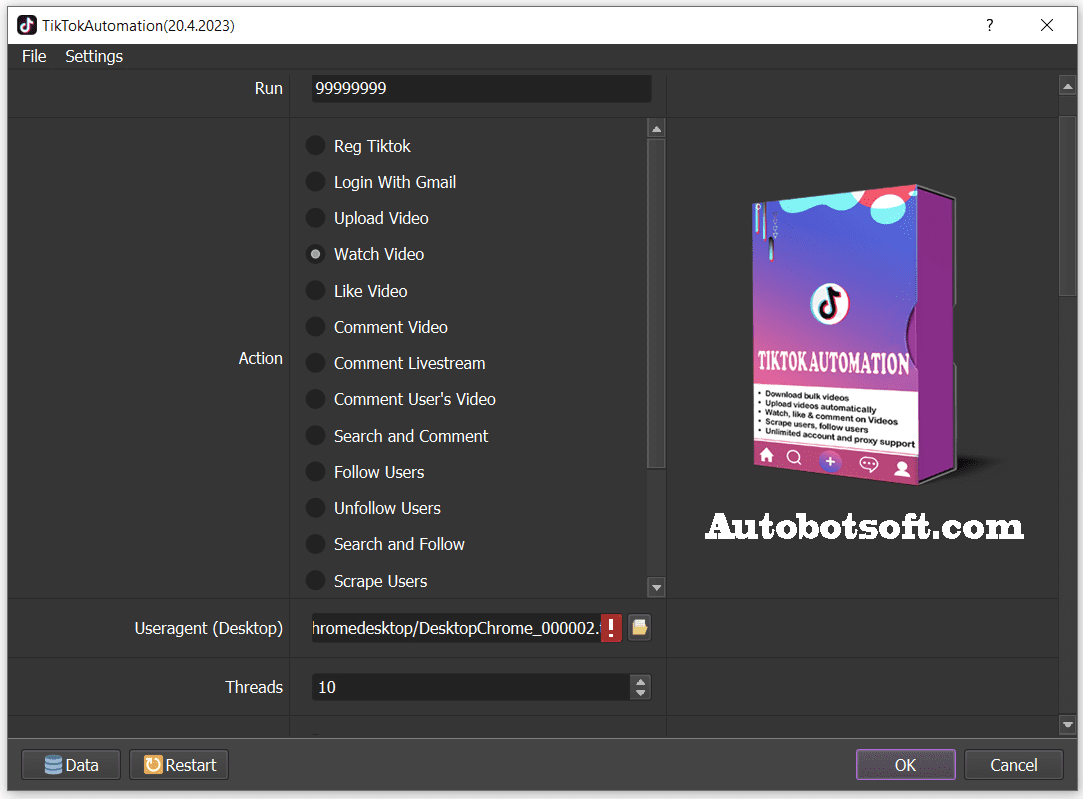Image resolution: width=1083 pixels, height=799 pixels.
Task: Decrease Threads with the down spinner arrow
Action: pyautogui.click(x=641, y=693)
